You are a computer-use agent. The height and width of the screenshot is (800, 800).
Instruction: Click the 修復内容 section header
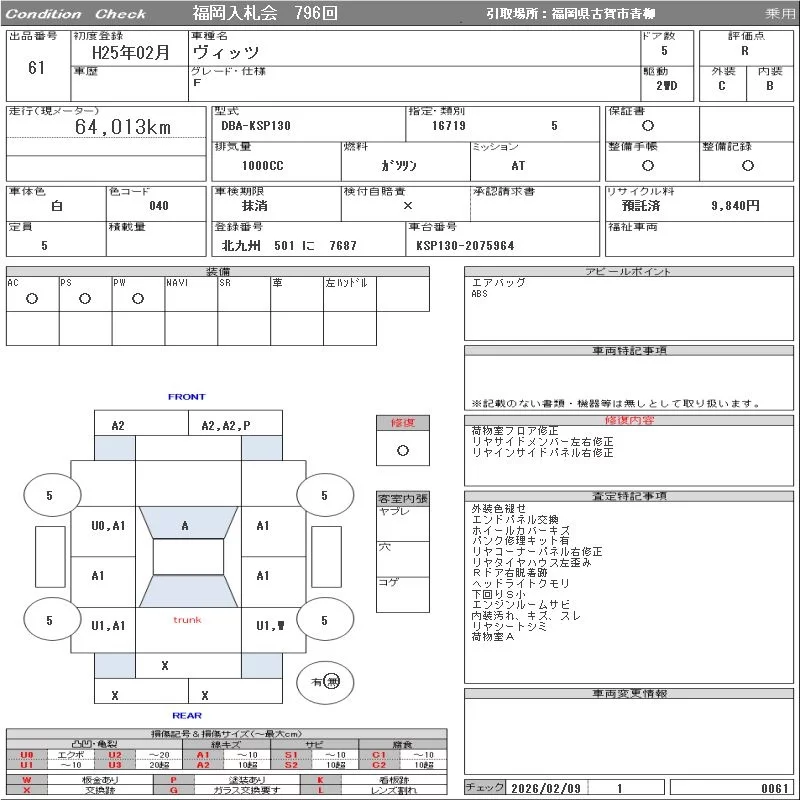point(630,421)
